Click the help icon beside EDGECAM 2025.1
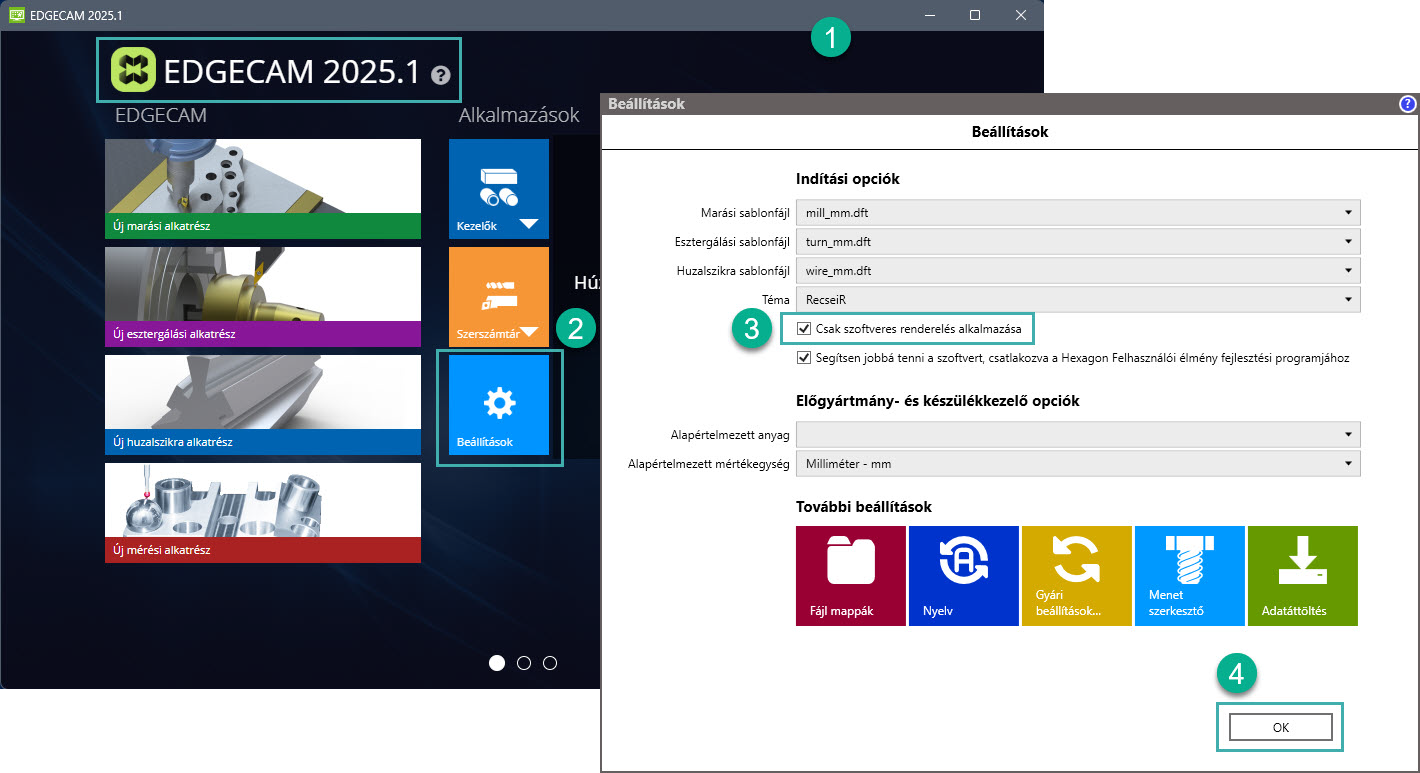 click(x=441, y=75)
